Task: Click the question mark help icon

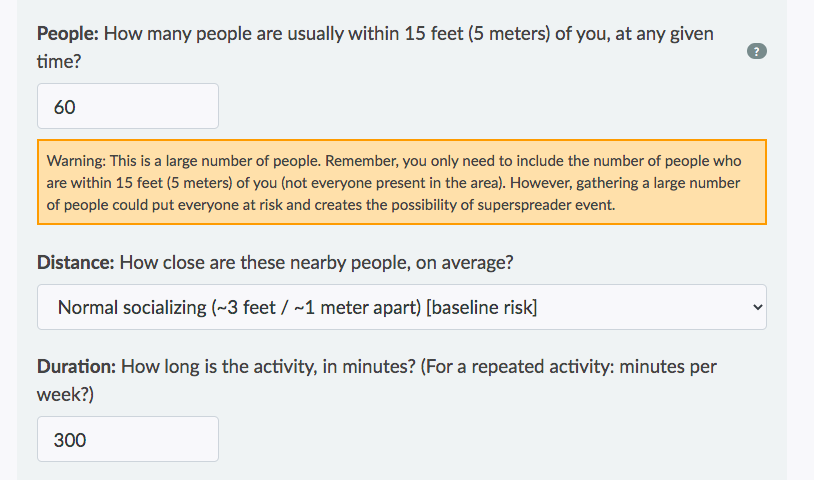Action: click(x=757, y=51)
